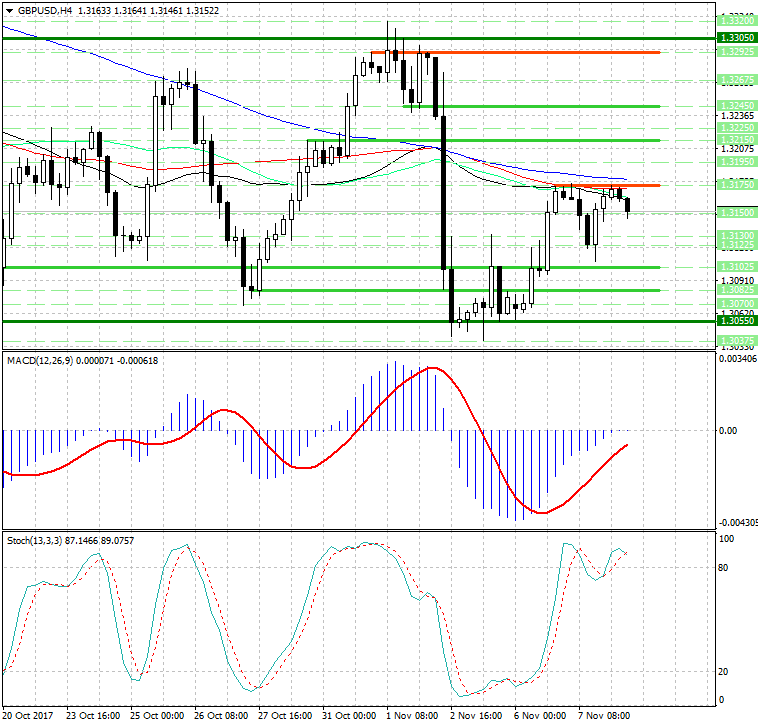
Task: Select the 1.31500 current price label
Action: point(736,212)
